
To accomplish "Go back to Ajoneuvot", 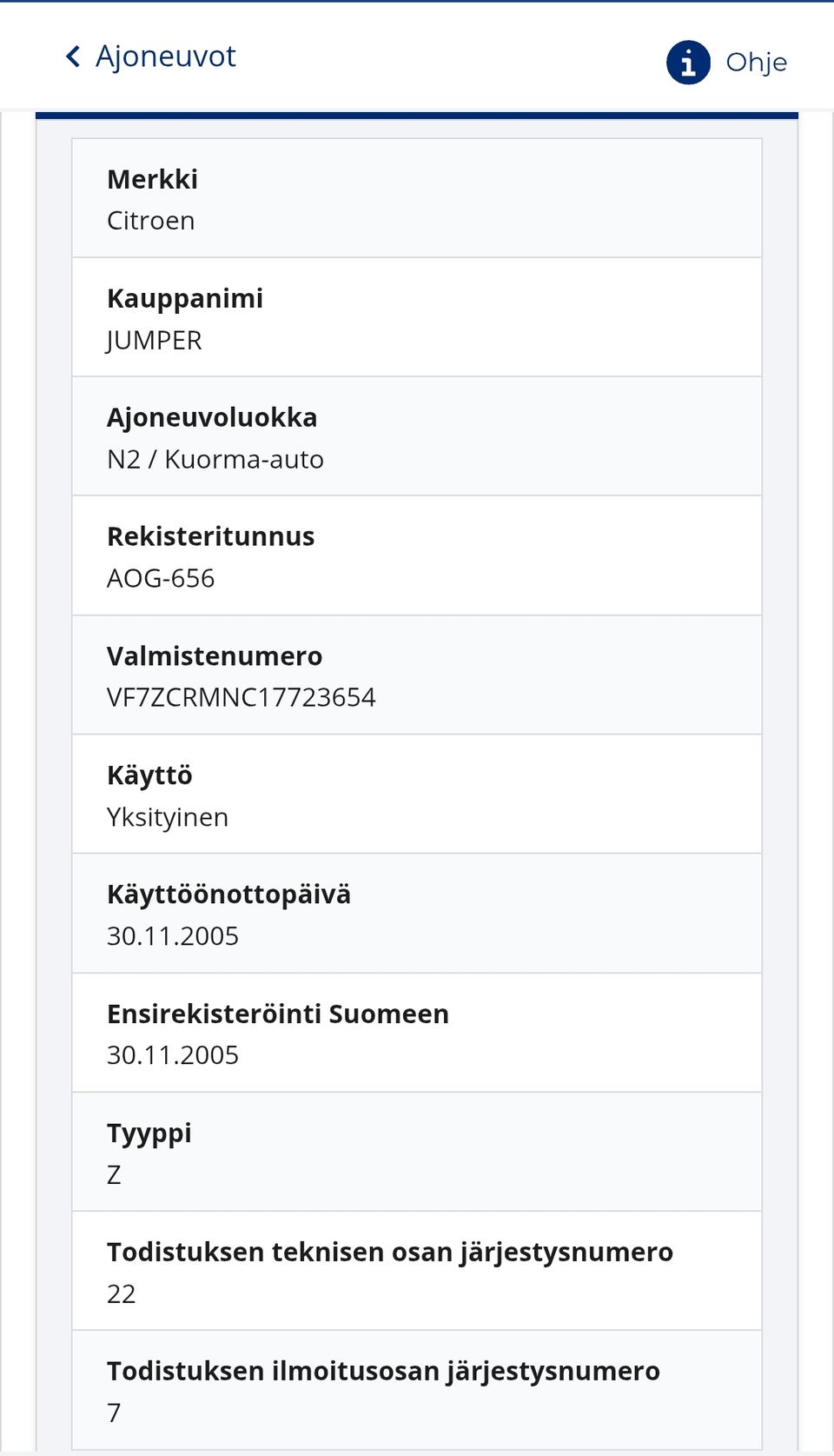I will tap(165, 57).
